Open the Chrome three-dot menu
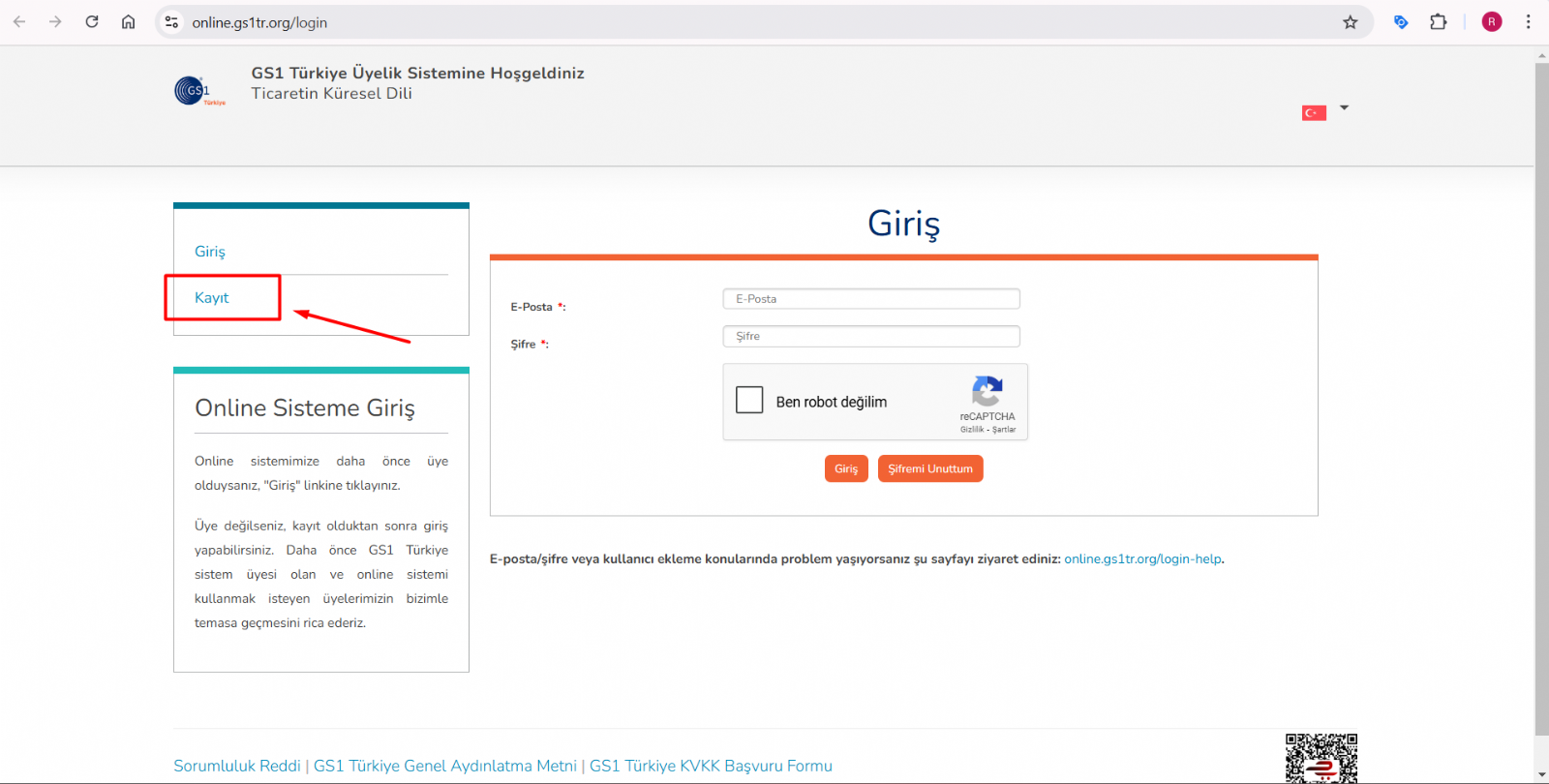 click(1528, 22)
